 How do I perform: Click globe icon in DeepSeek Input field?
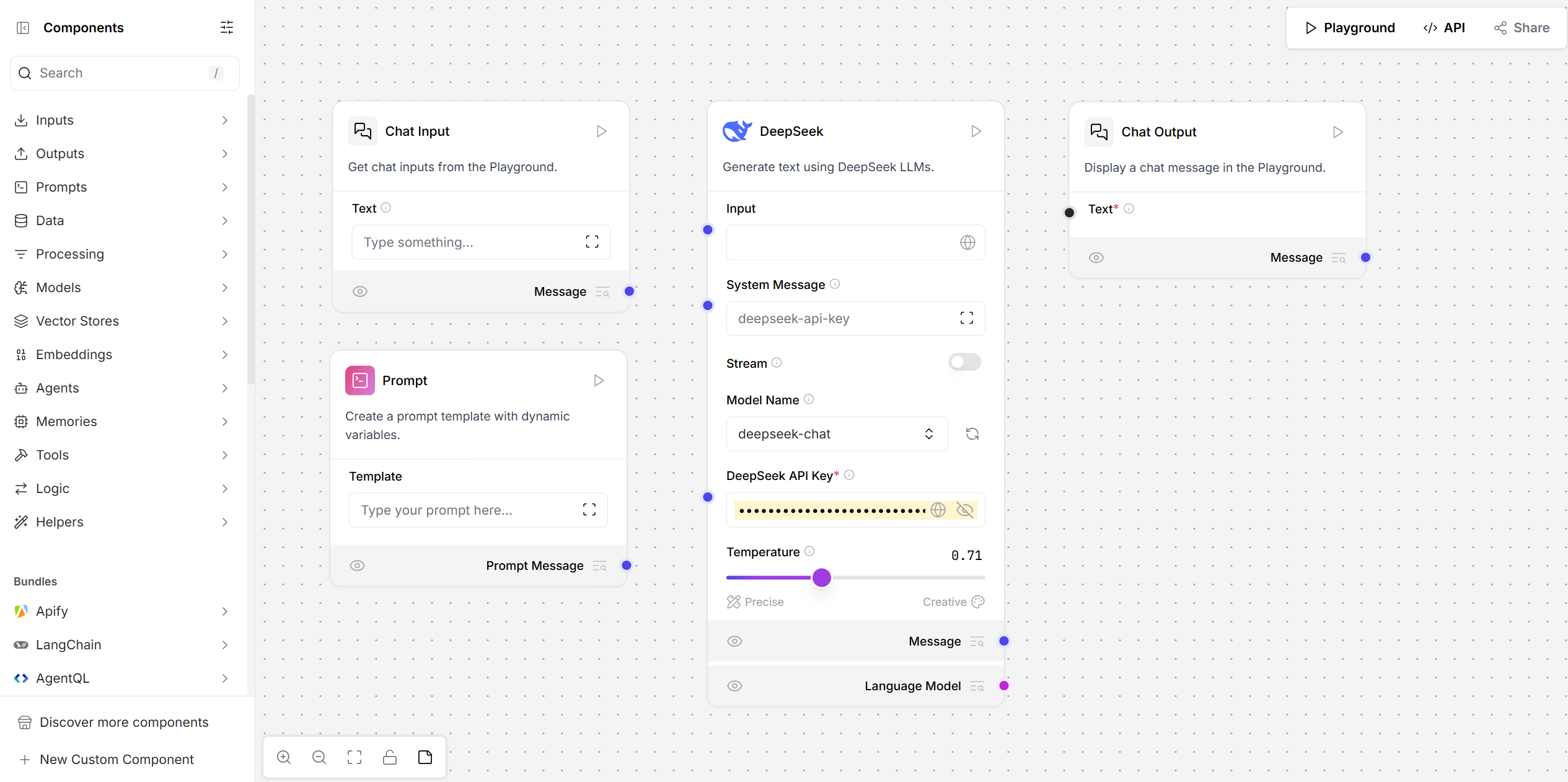[x=967, y=242]
